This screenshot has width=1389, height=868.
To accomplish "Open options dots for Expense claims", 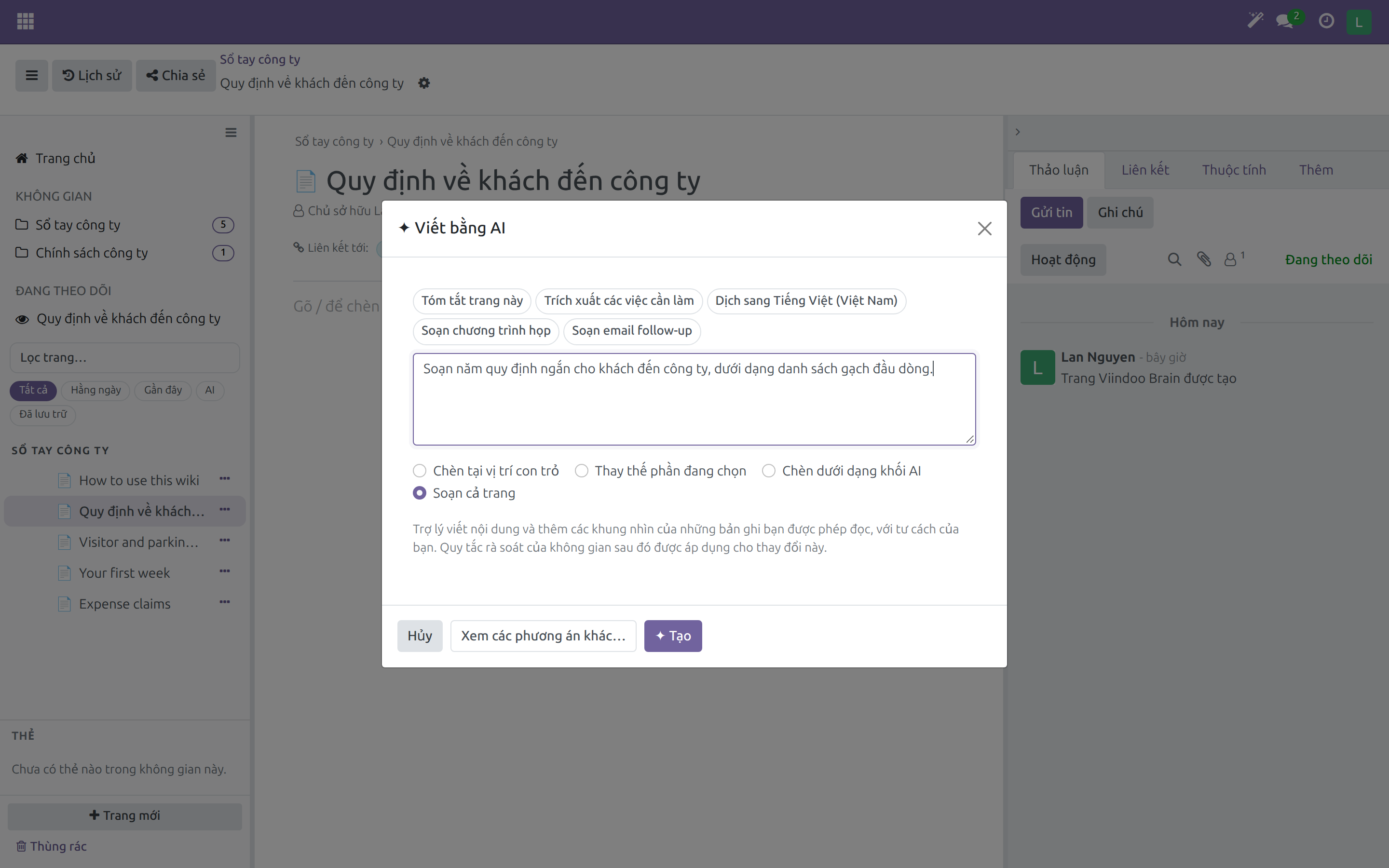I will pyautogui.click(x=225, y=603).
